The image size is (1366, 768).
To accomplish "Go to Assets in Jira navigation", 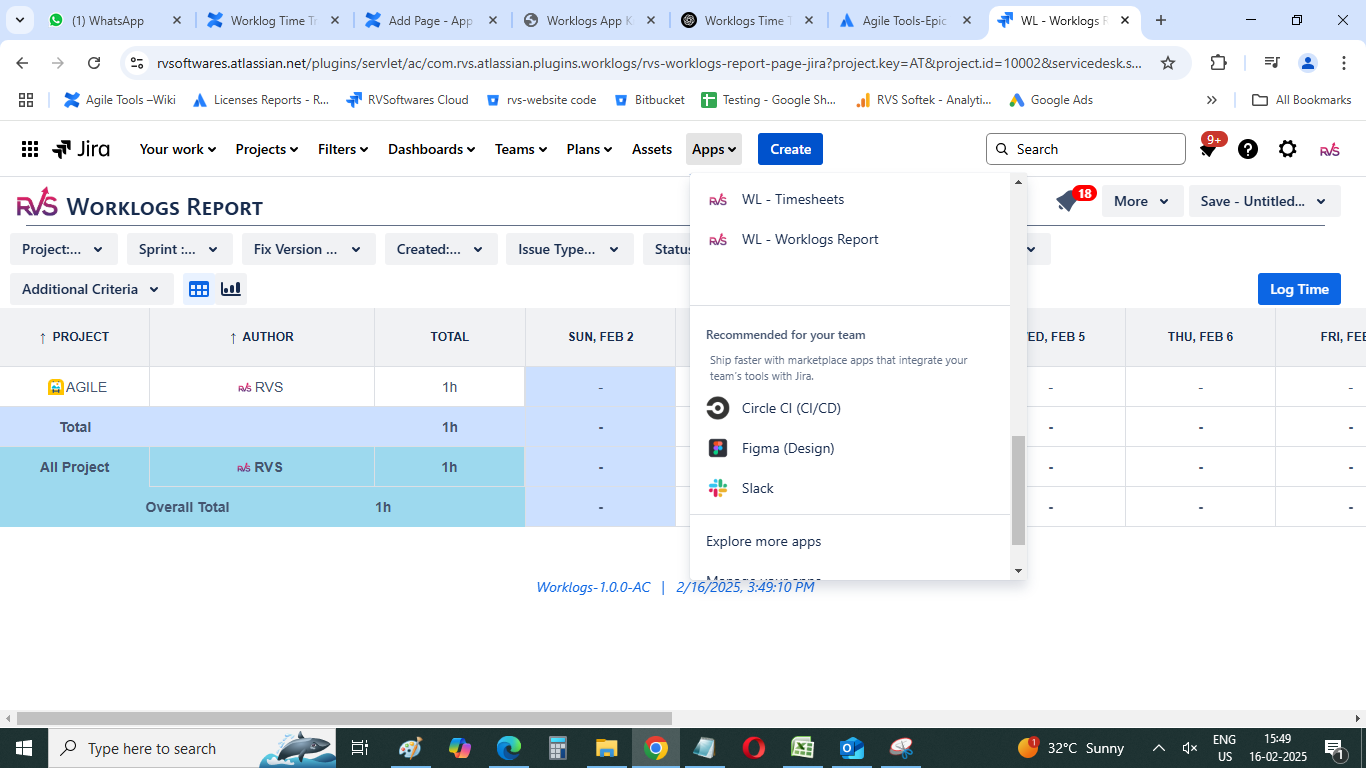I will [x=652, y=149].
